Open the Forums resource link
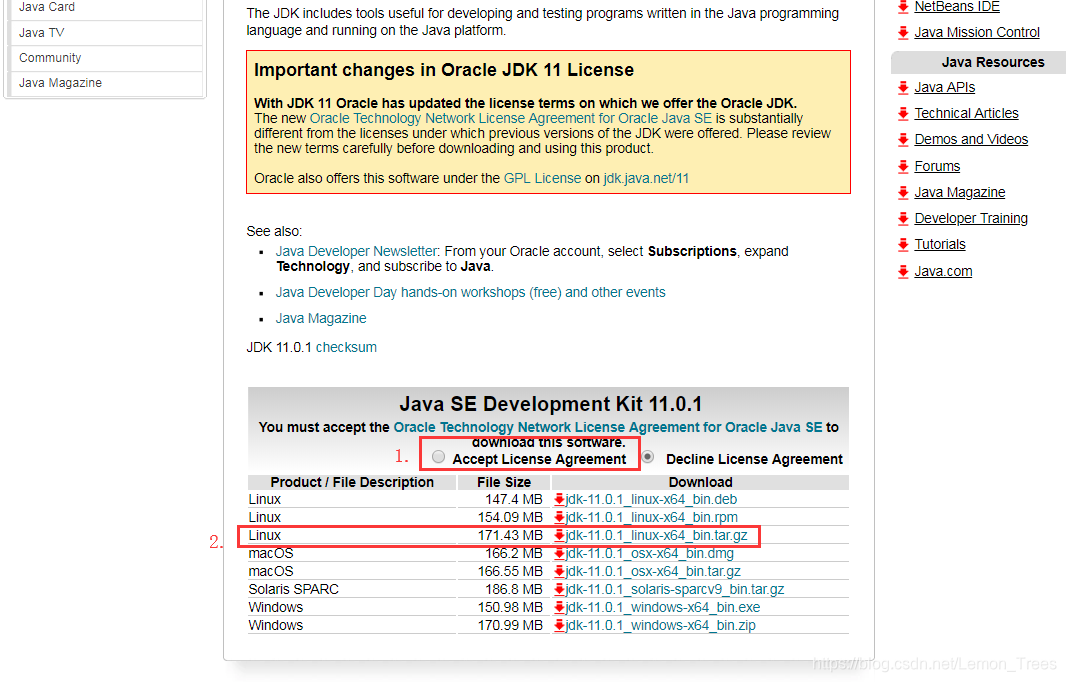Viewport: 1066px width, 682px height. coord(938,167)
